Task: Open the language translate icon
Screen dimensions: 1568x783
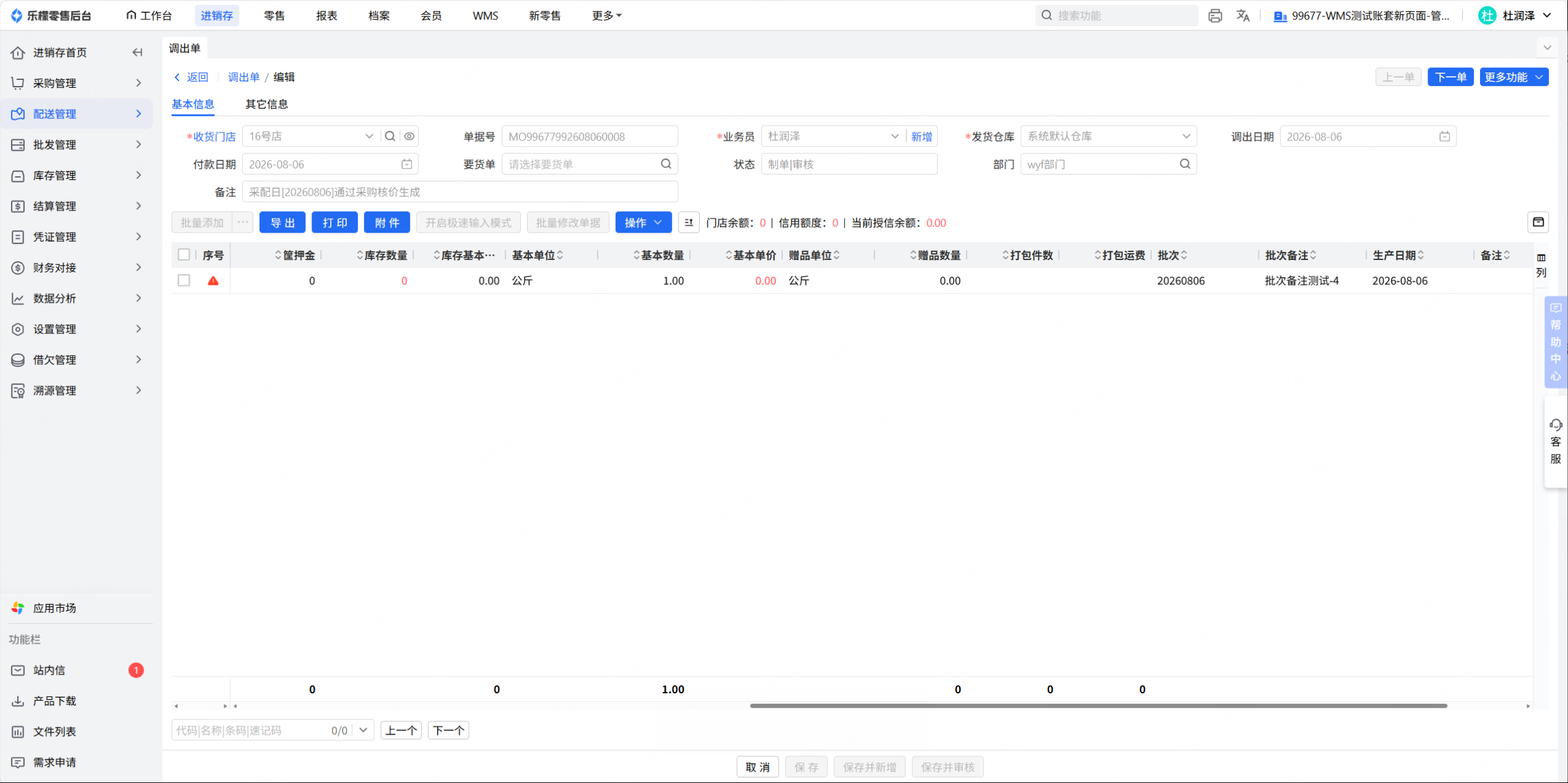Action: [x=1243, y=15]
